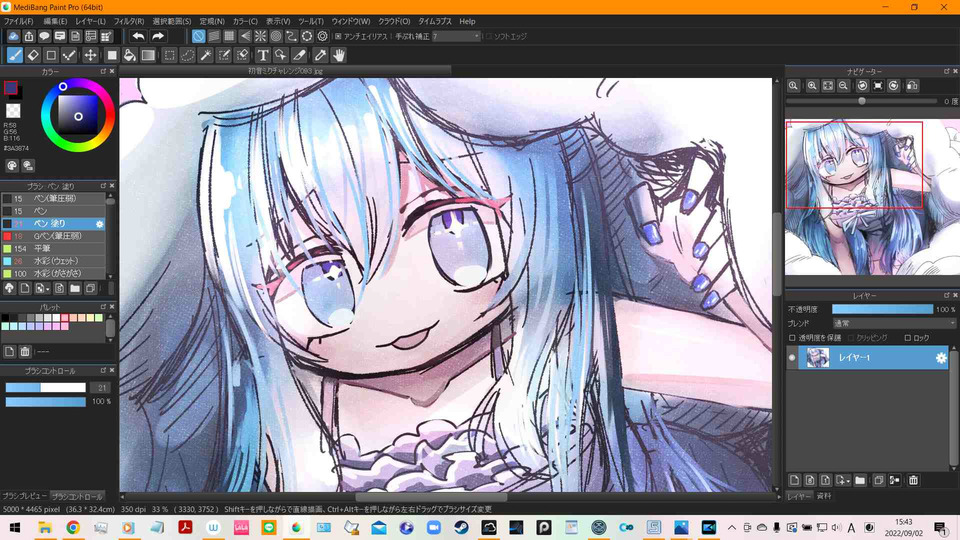Click the foreground color swatch

10,88
